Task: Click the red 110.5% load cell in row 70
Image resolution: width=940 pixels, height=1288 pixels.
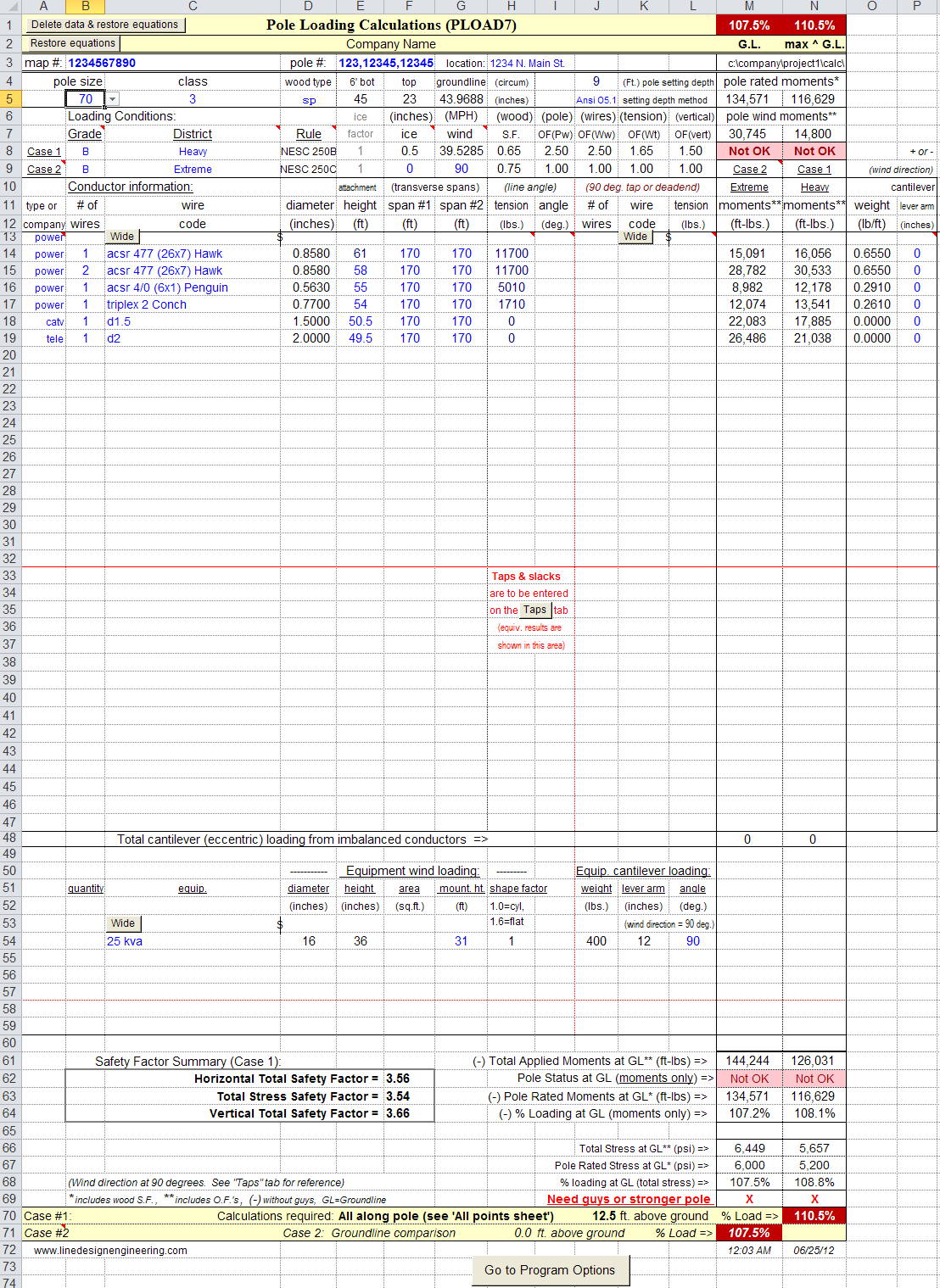Action: (x=814, y=1216)
